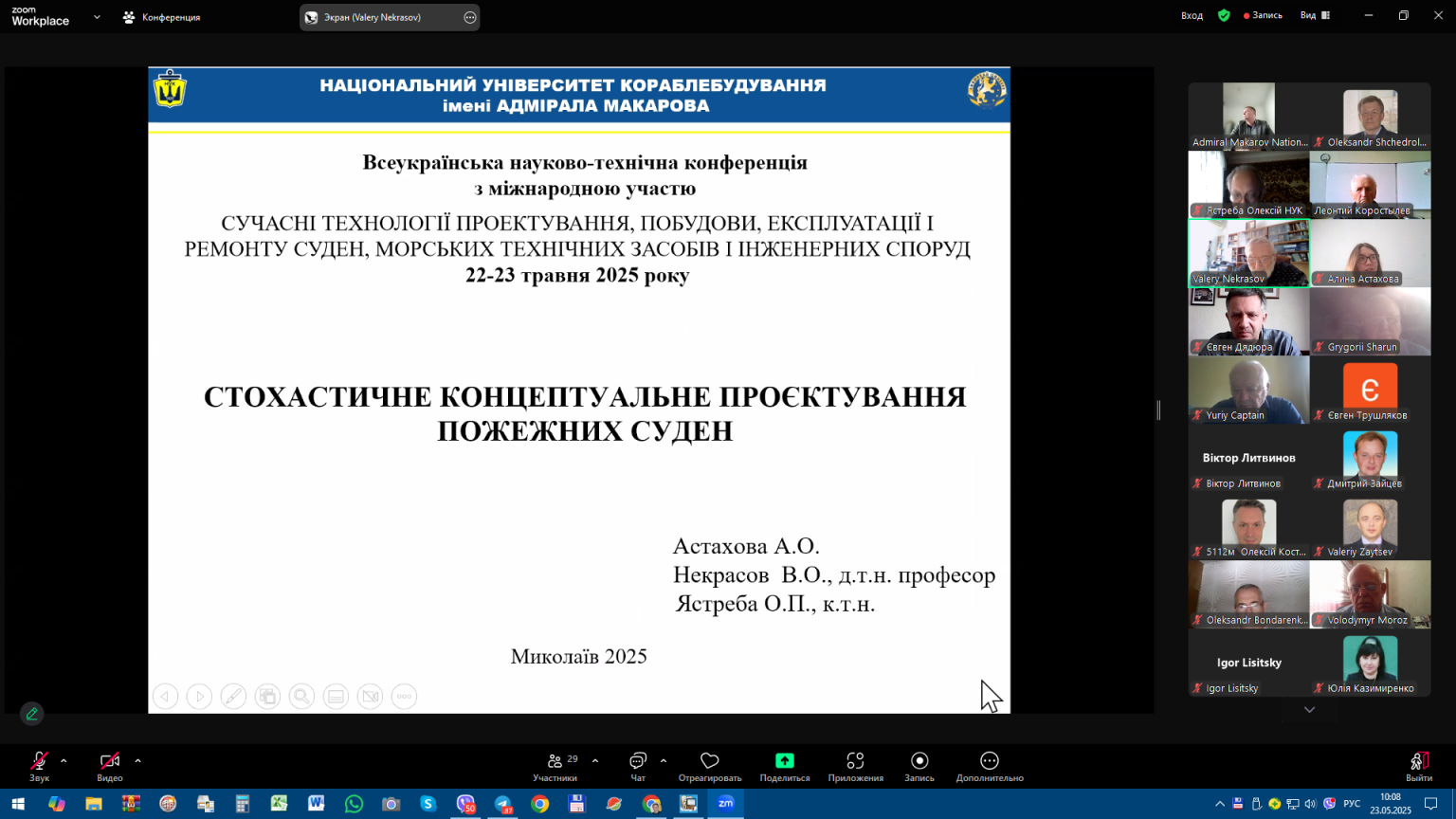Click Выйти leave meeting button
The width and height of the screenshot is (1456, 819).
click(x=1419, y=766)
